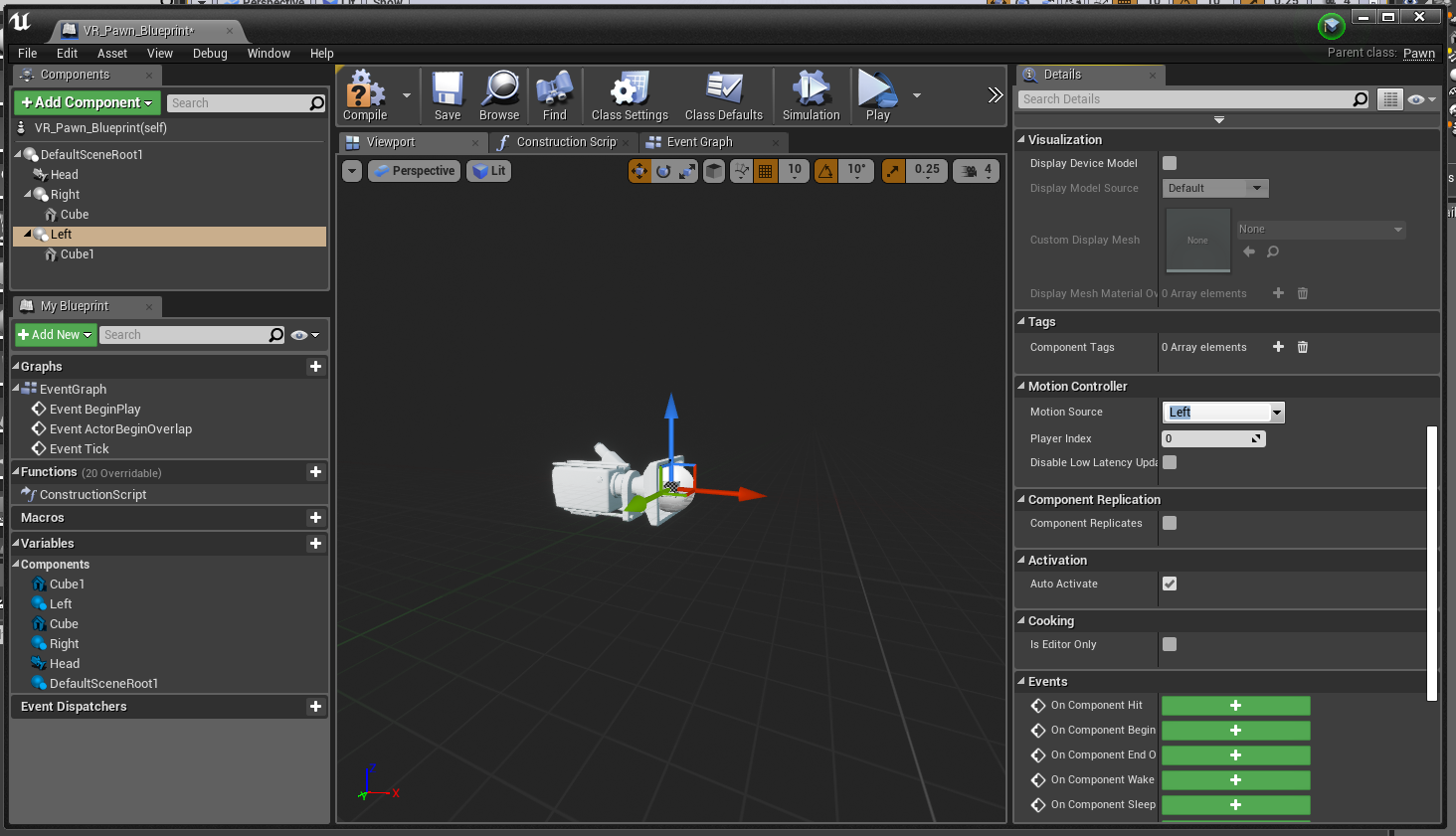Select Cube1 component in tree
Viewport: 1456px width, 836px height.
[77, 254]
